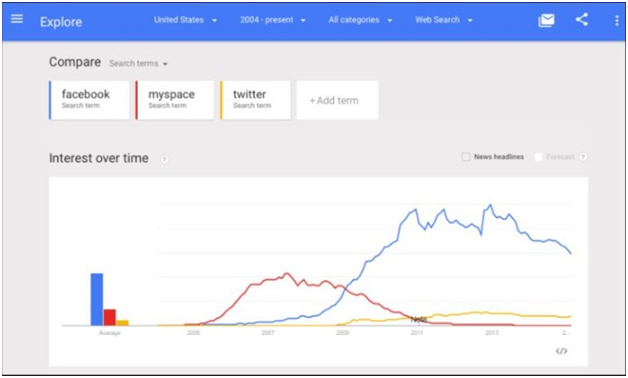Viewport: 628px width, 378px height.
Task: Click the embed code icon below chart
Action: (x=562, y=351)
